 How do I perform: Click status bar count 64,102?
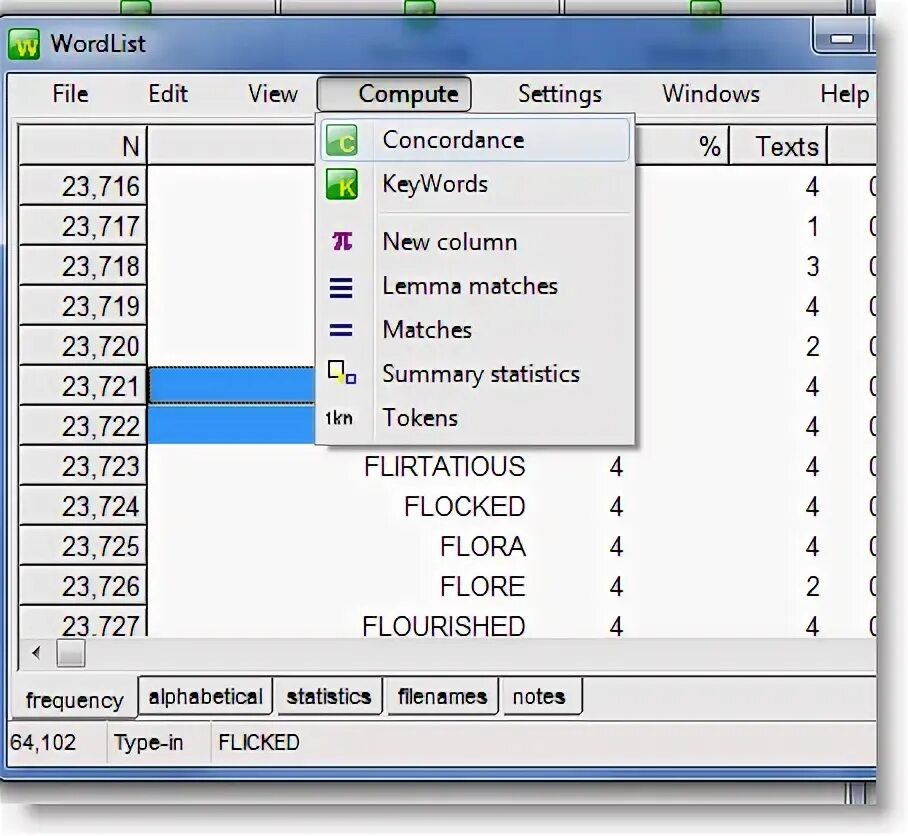coord(43,742)
